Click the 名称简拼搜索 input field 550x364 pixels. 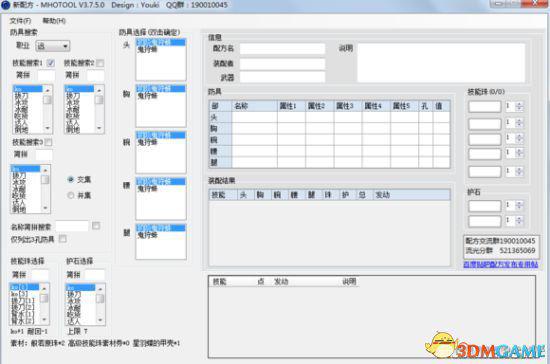pos(72,226)
